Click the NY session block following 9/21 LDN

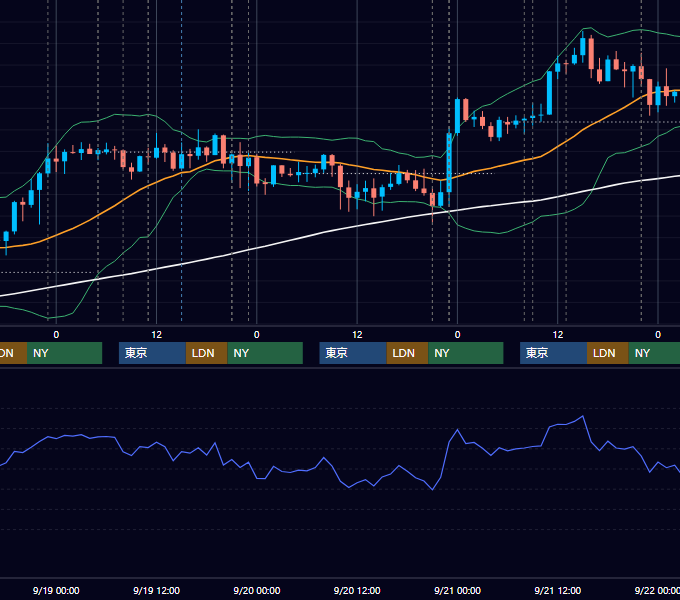[654, 353]
